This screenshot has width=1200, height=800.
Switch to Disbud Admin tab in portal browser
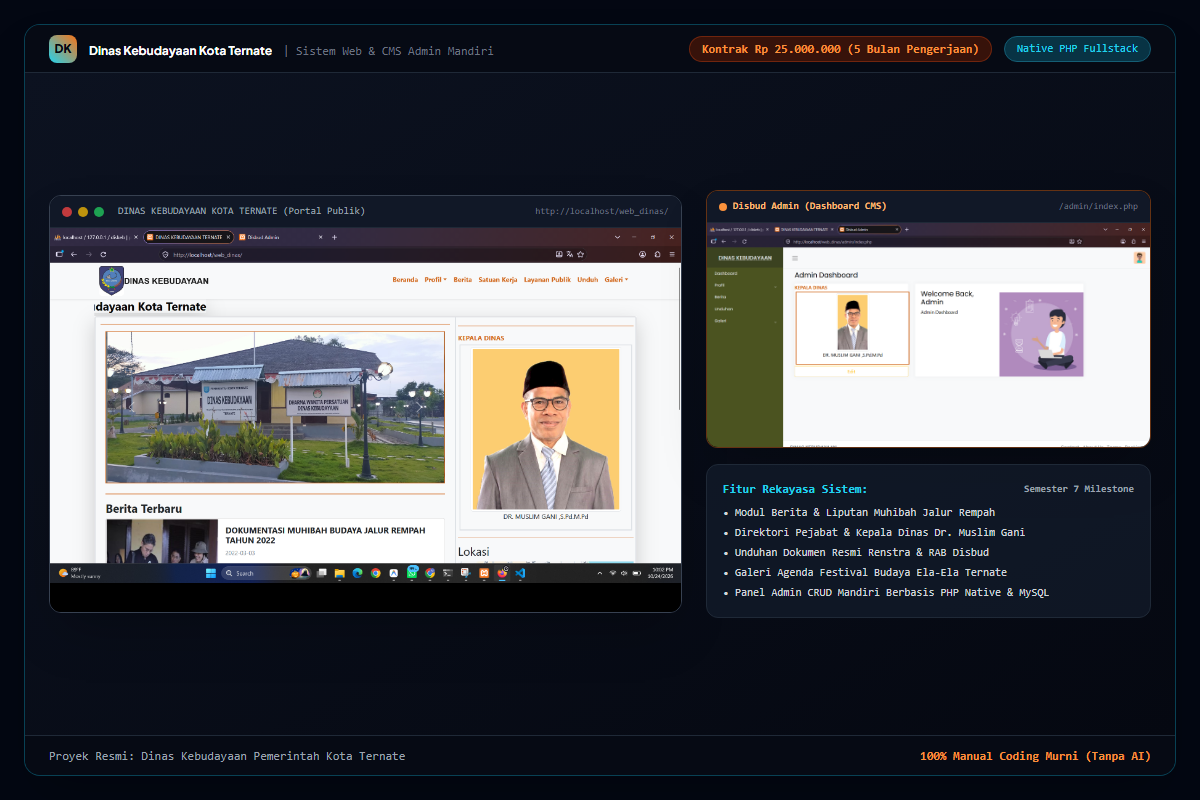coord(279,237)
